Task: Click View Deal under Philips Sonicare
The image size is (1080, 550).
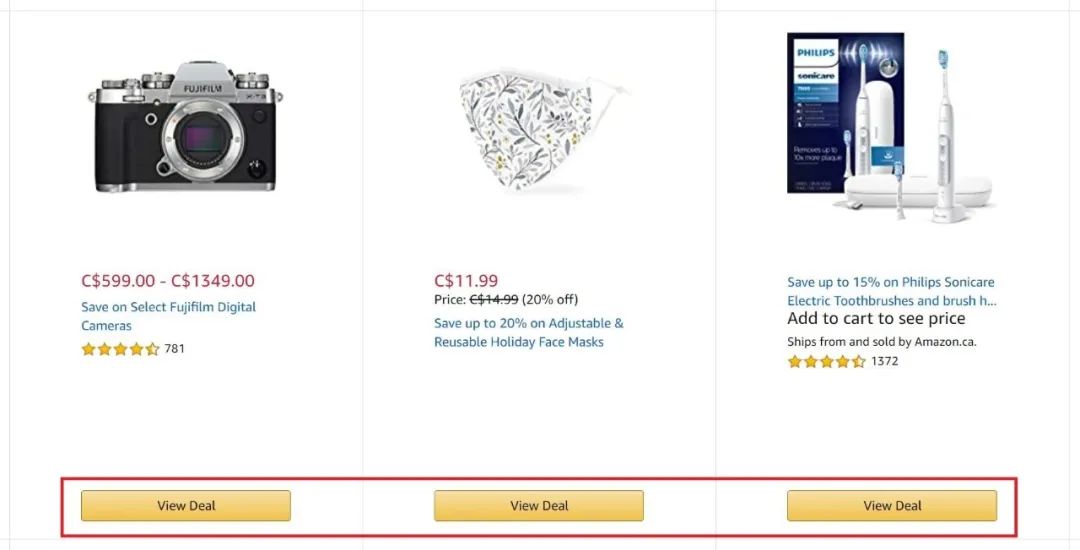Action: pyautogui.click(x=892, y=506)
